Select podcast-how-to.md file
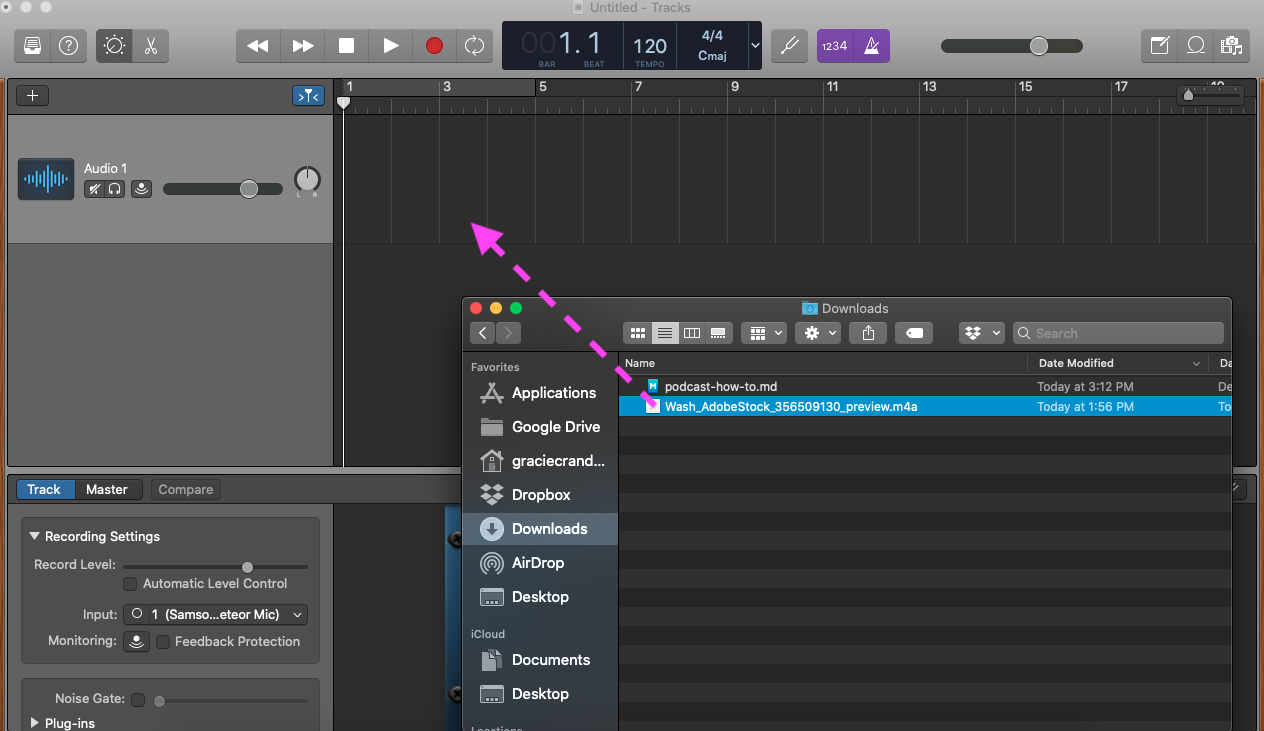1264x731 pixels. coord(925,386)
